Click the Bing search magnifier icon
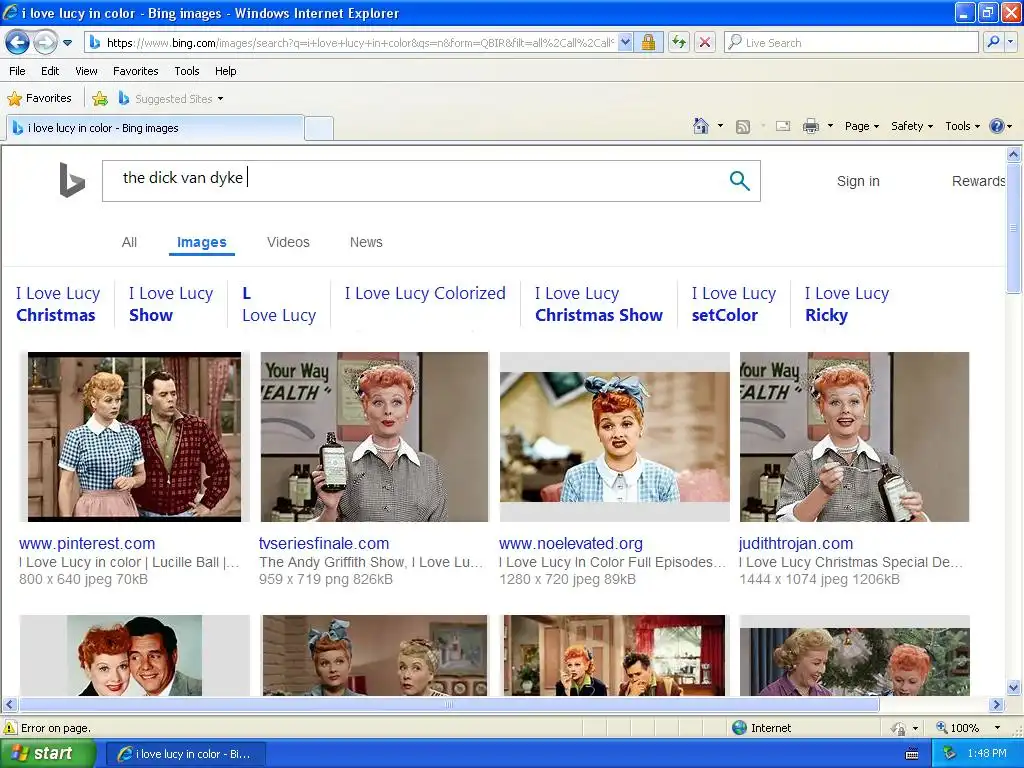The width and height of the screenshot is (1024, 768). pos(739,181)
